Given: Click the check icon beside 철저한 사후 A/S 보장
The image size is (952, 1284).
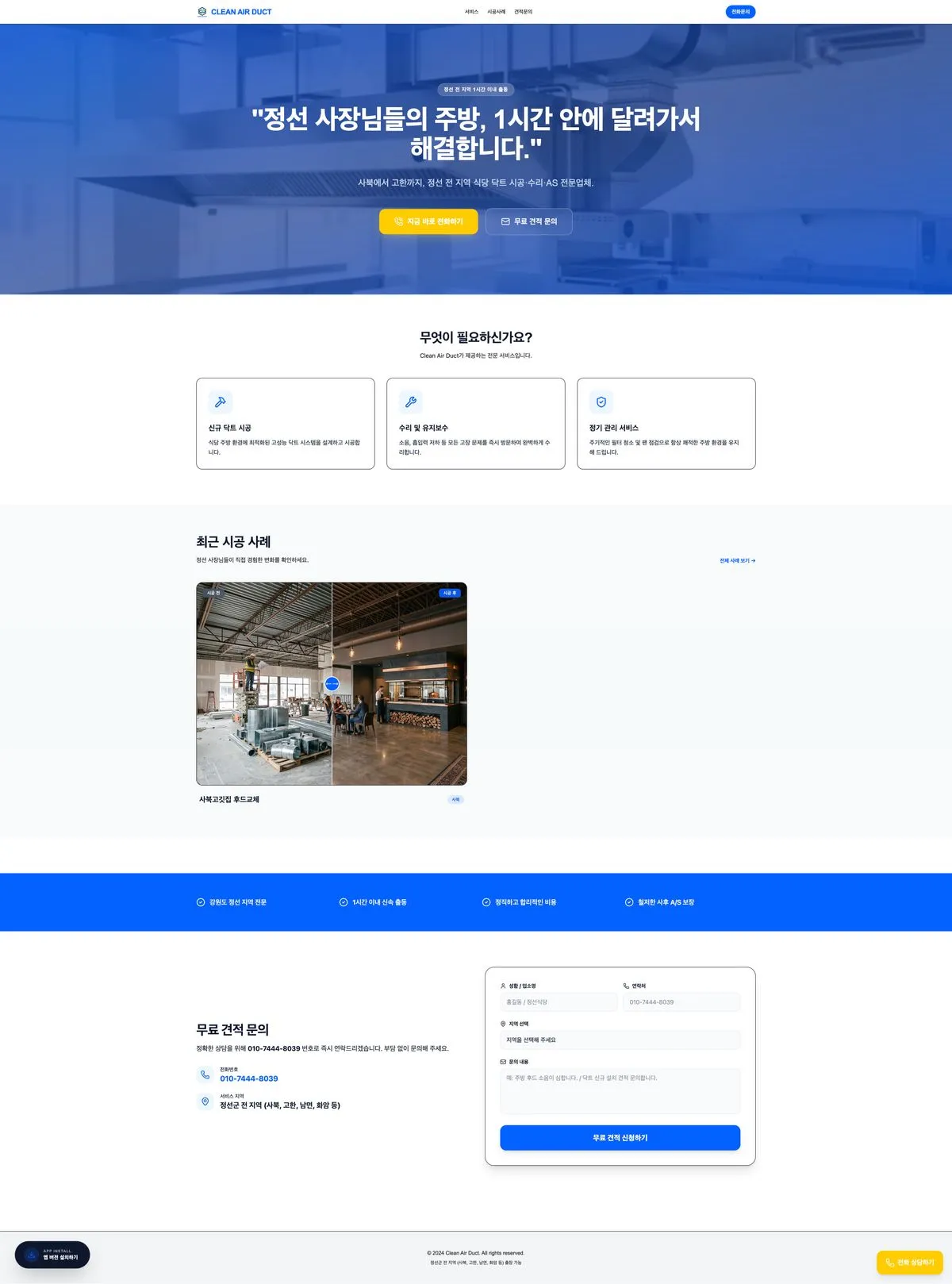Looking at the screenshot, I should click(x=629, y=902).
